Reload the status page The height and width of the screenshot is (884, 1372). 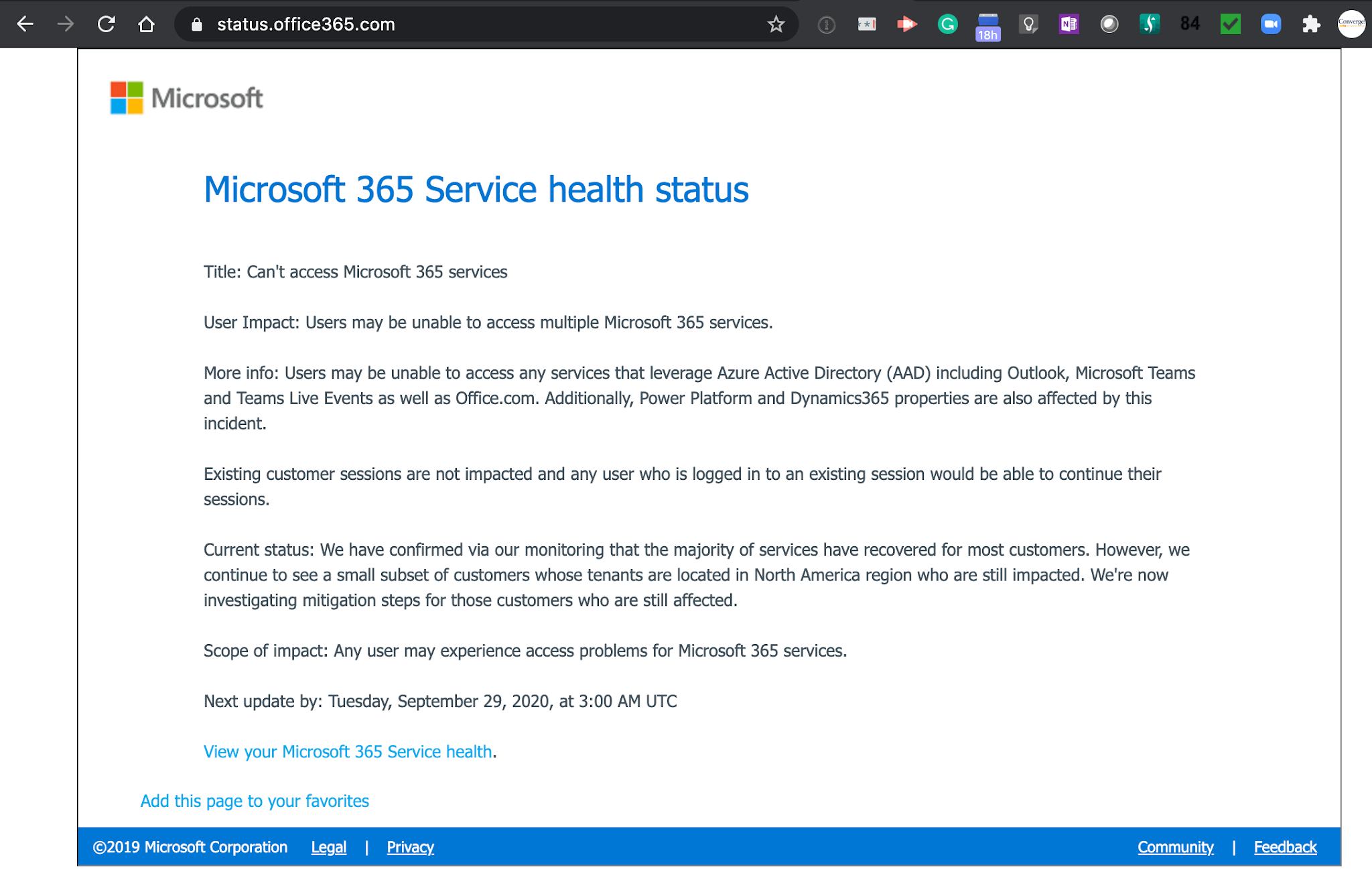pyautogui.click(x=107, y=23)
